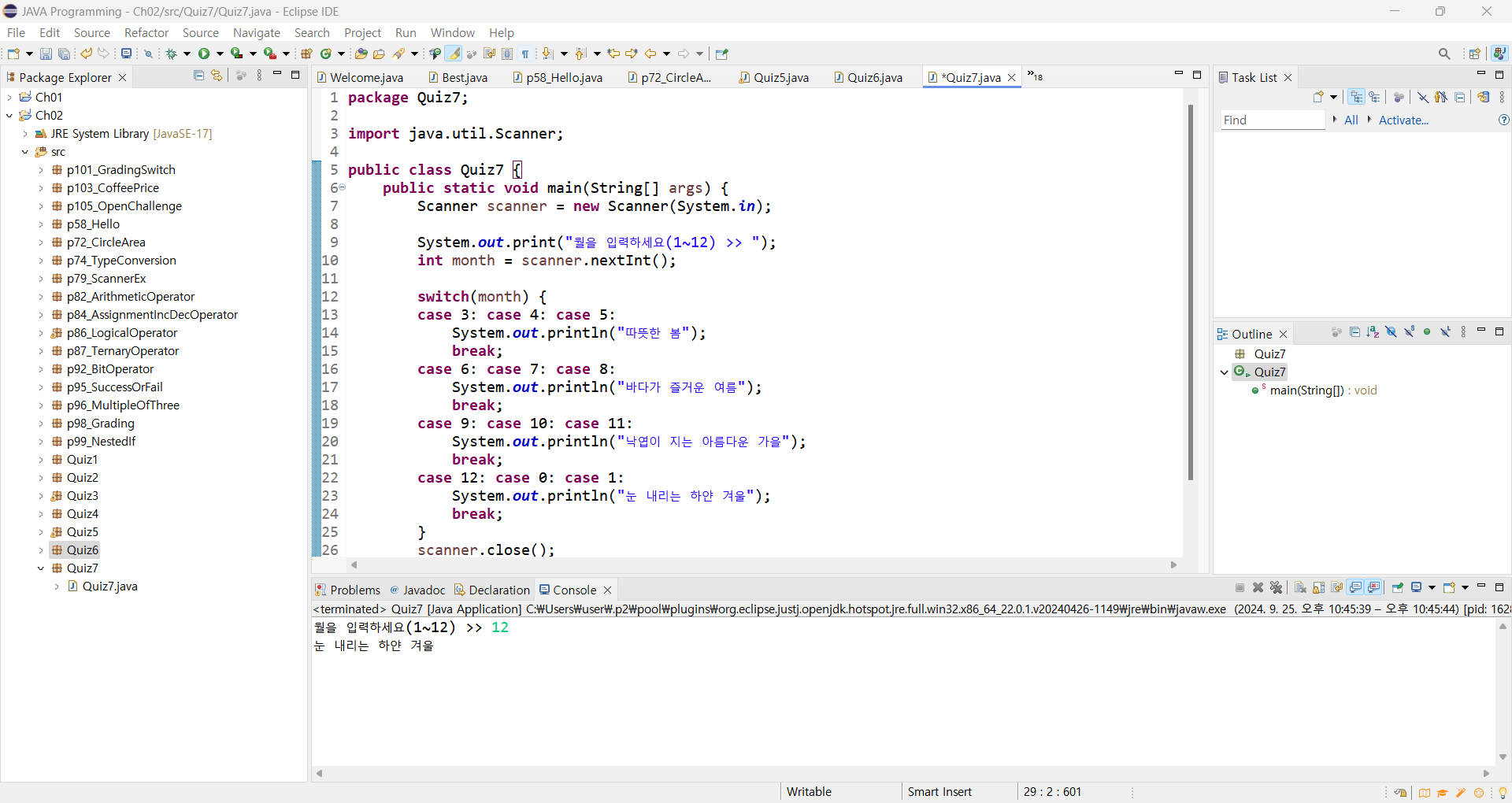Switch to Welcome.java editor tab
Screen dimensions: 1512x803
(x=361, y=77)
